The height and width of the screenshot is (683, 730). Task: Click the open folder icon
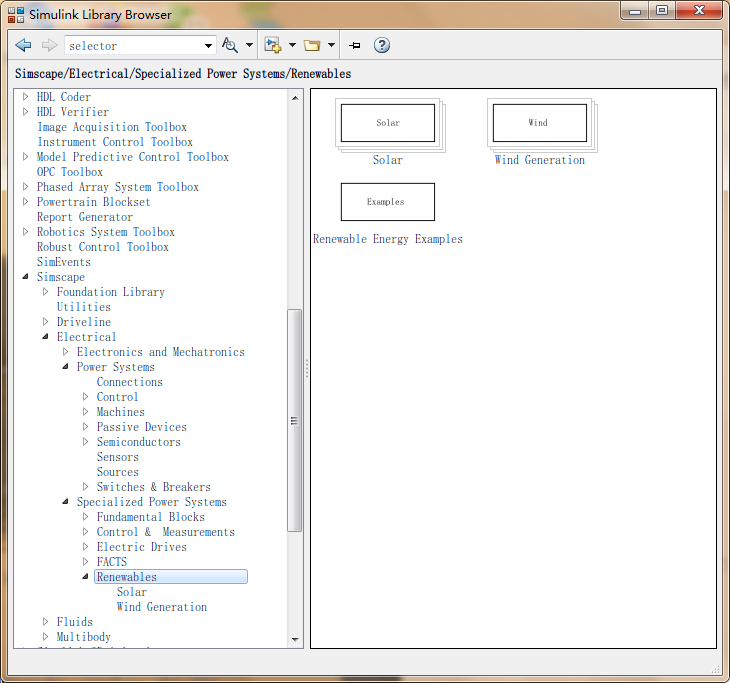point(312,45)
